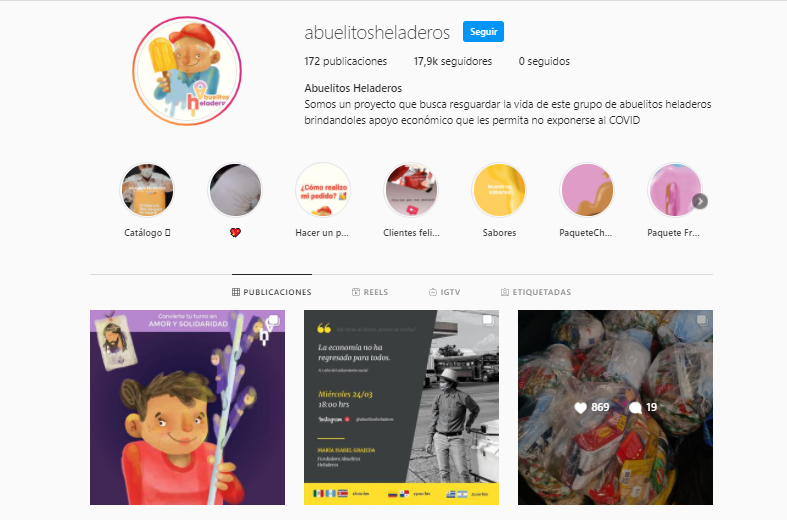Open the Catálogo story highlight

(x=147, y=191)
